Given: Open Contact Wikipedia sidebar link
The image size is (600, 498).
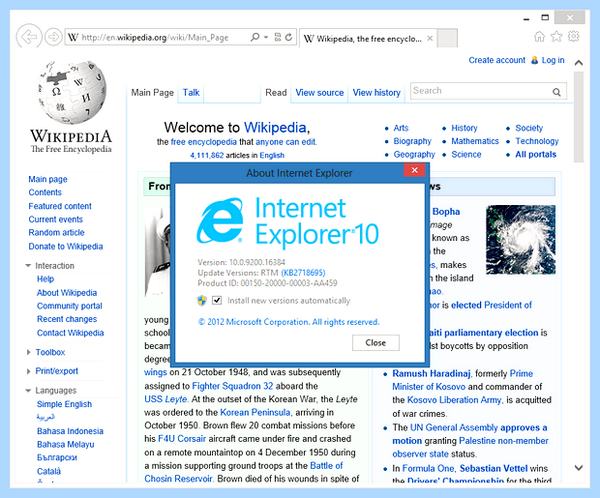Looking at the screenshot, I should point(70,333).
